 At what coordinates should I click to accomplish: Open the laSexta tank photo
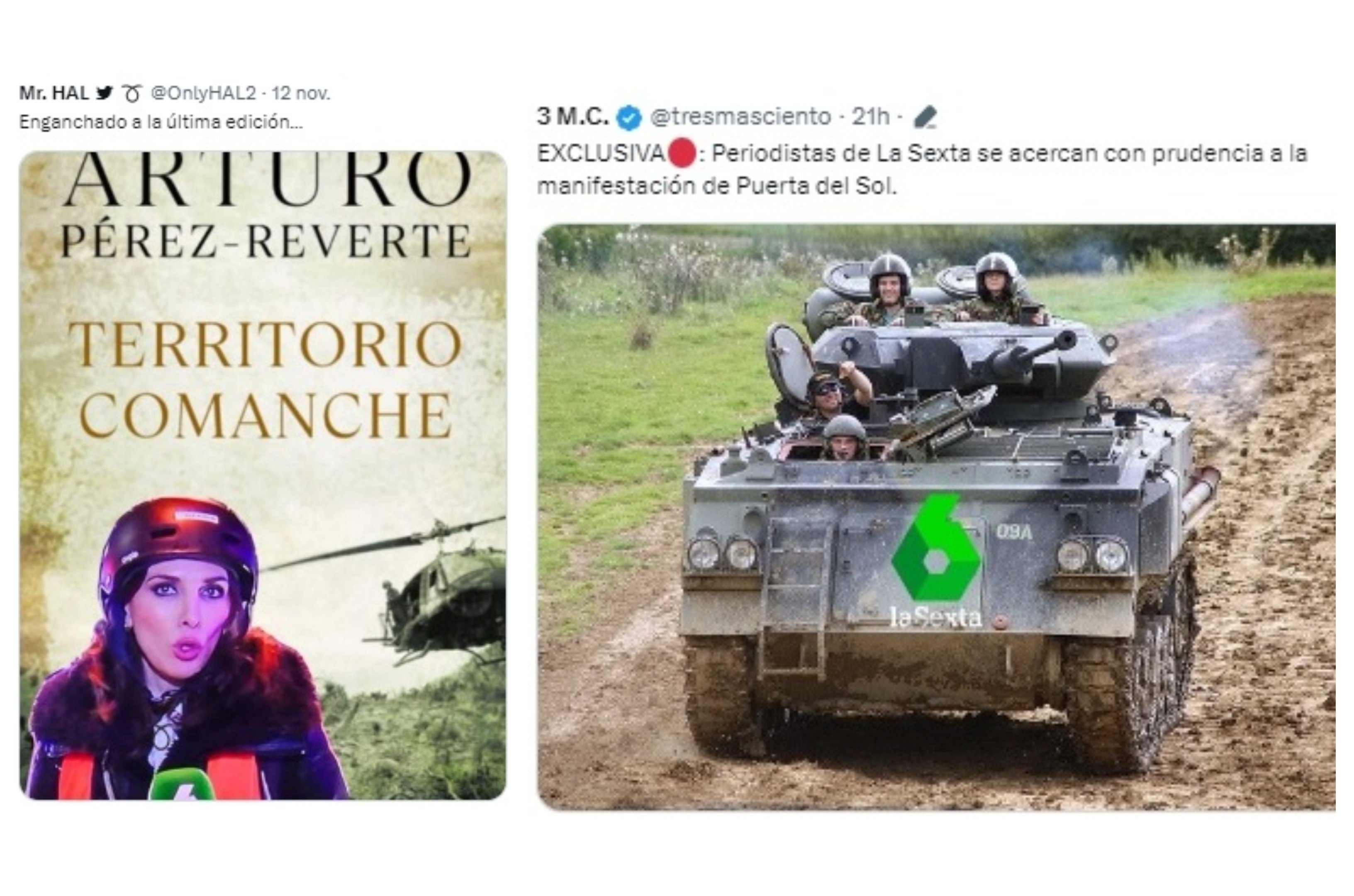936,517
